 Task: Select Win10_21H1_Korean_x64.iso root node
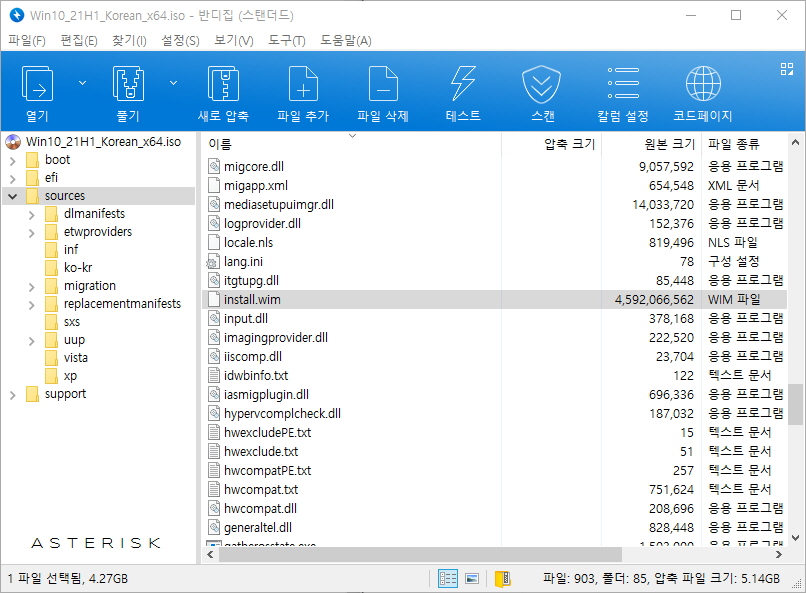click(x=103, y=142)
